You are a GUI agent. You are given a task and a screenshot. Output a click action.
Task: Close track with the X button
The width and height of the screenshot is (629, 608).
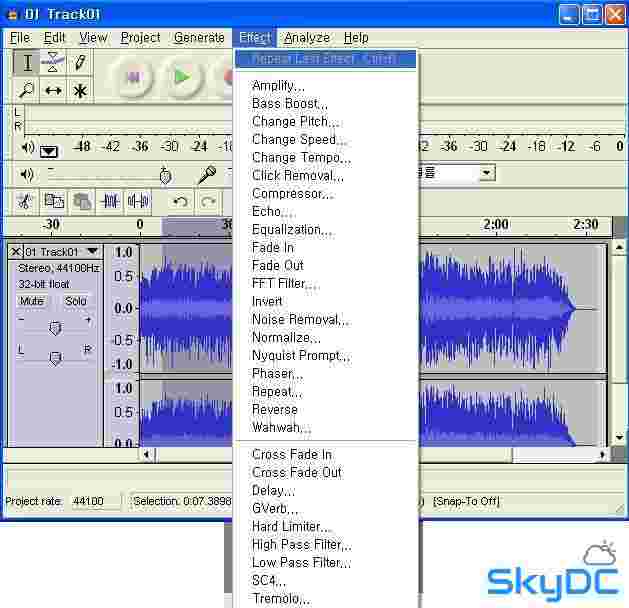15,252
